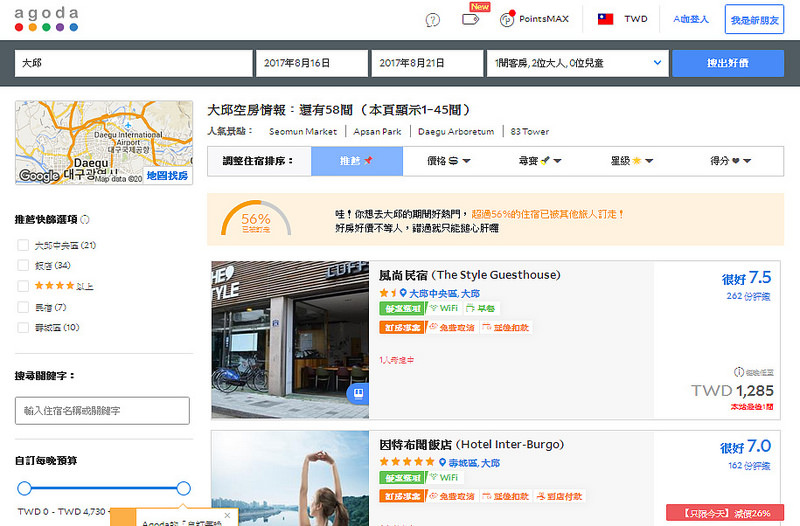Open the 星級 sort dropdown
This screenshot has height=526, width=800.
coord(631,161)
